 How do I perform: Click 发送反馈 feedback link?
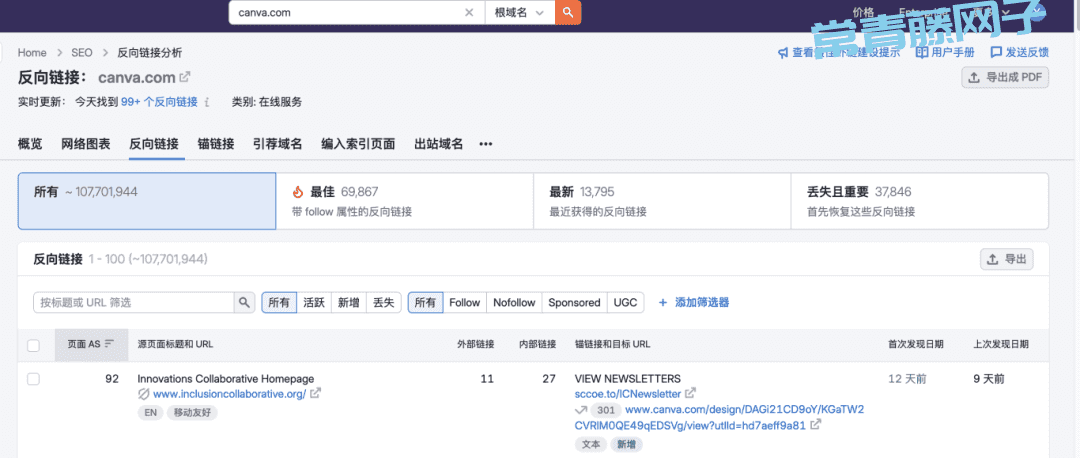click(x=1019, y=52)
